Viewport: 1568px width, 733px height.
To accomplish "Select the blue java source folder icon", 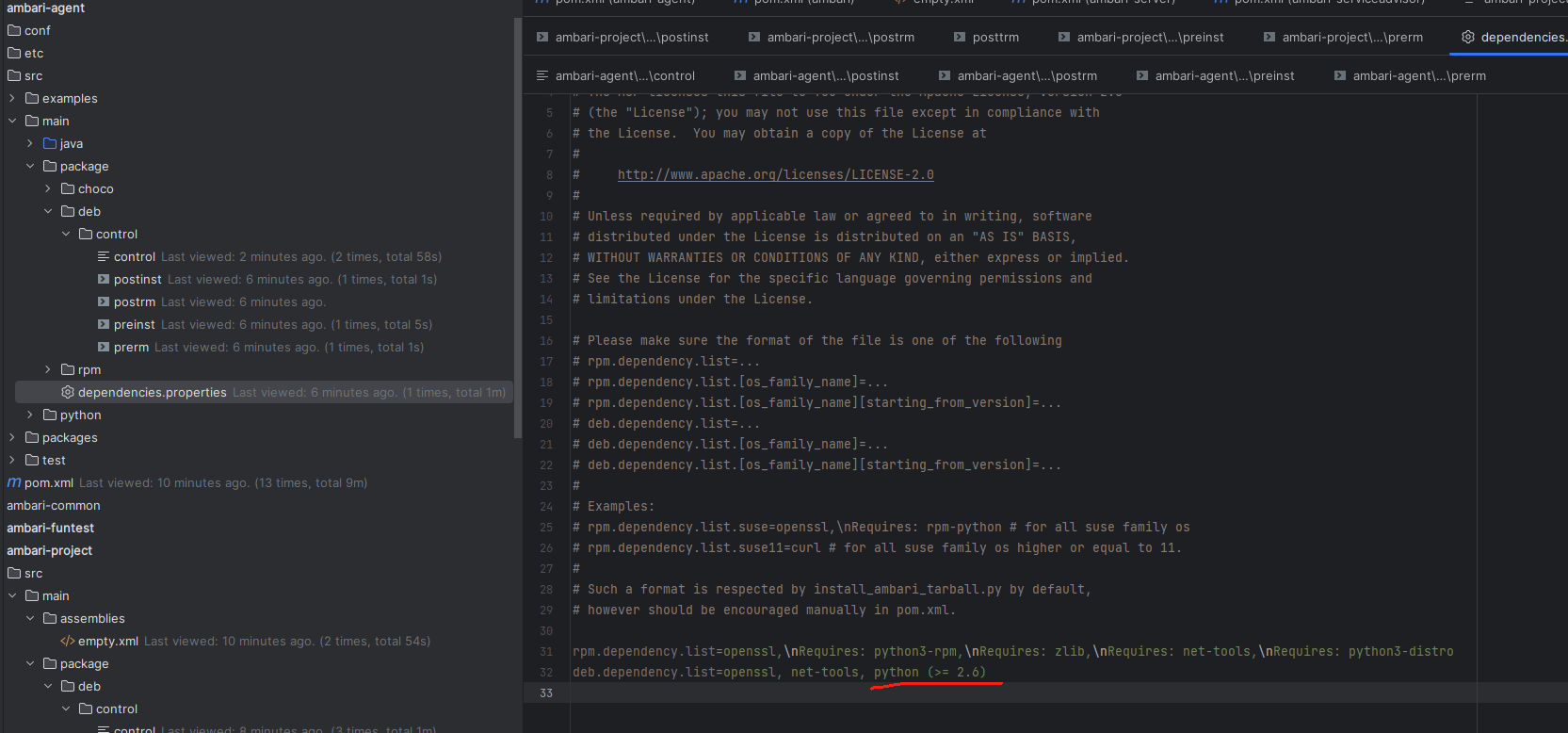I will [x=50, y=143].
